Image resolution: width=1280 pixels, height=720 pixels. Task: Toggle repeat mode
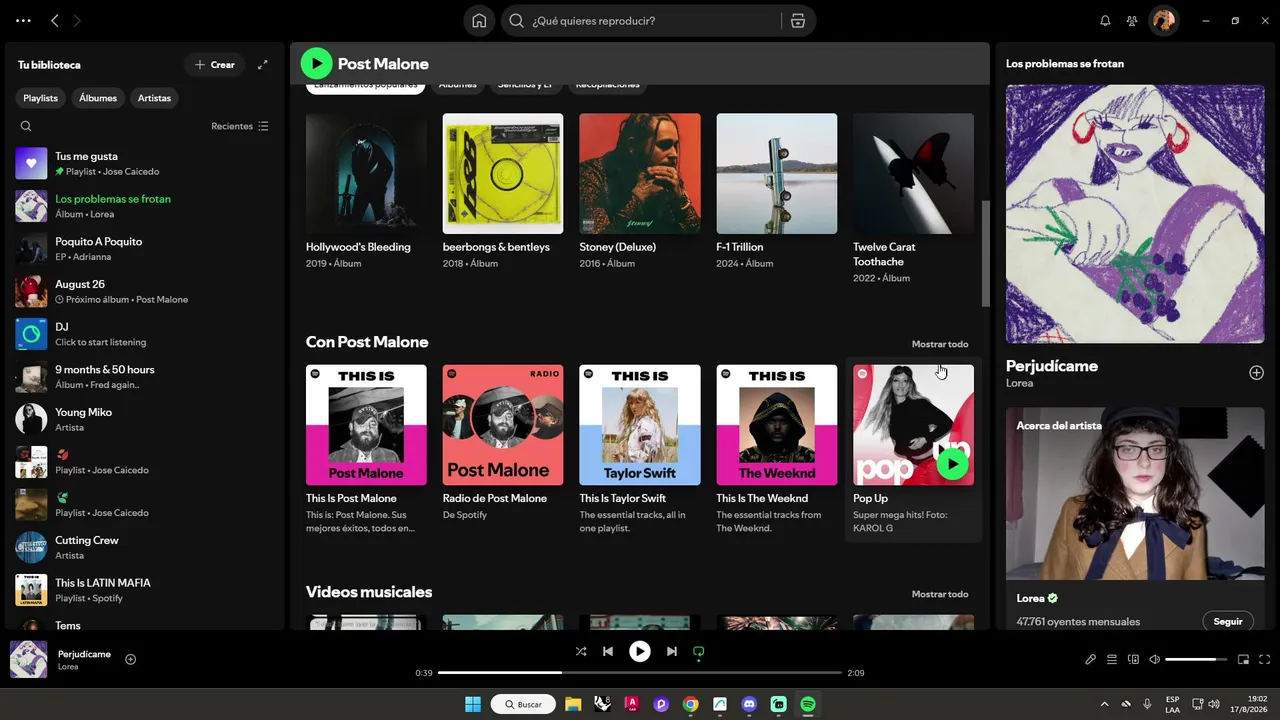pos(699,652)
